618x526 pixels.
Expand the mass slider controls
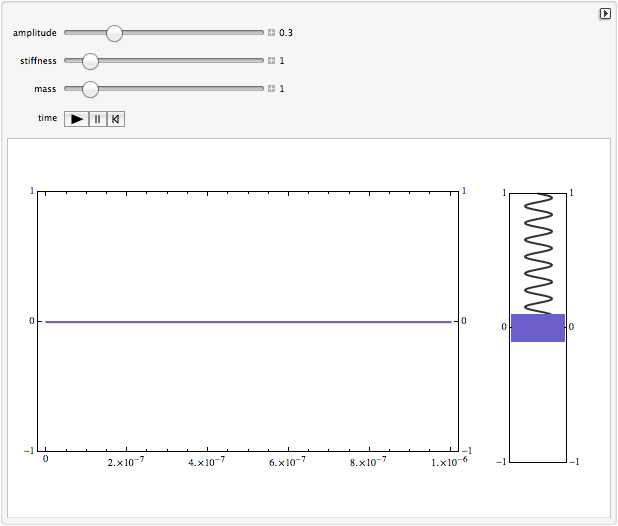[271, 89]
